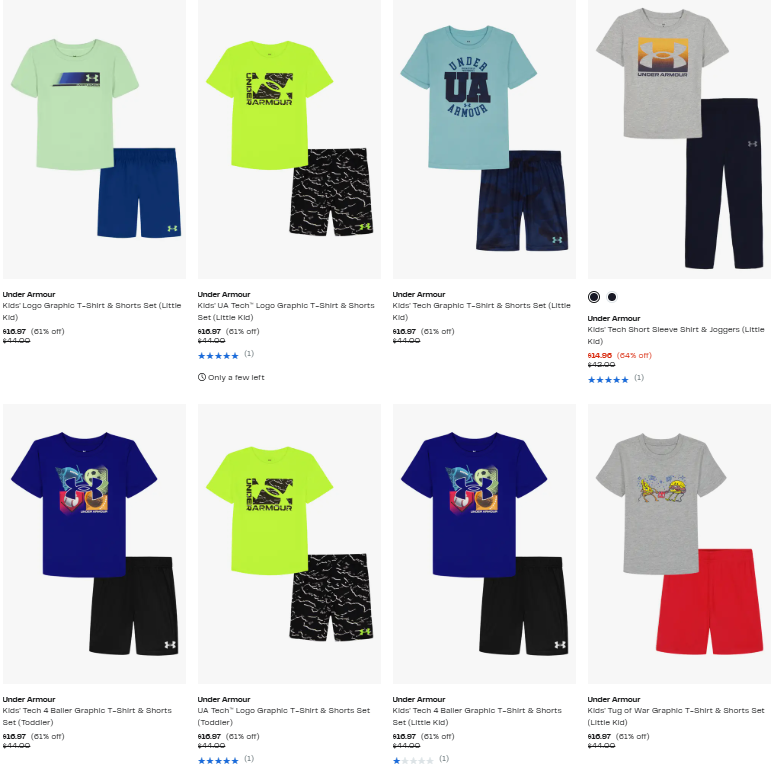
Task: Open Kids' UA Tech Logo Graphic Little Kid link
Action: pos(286,311)
